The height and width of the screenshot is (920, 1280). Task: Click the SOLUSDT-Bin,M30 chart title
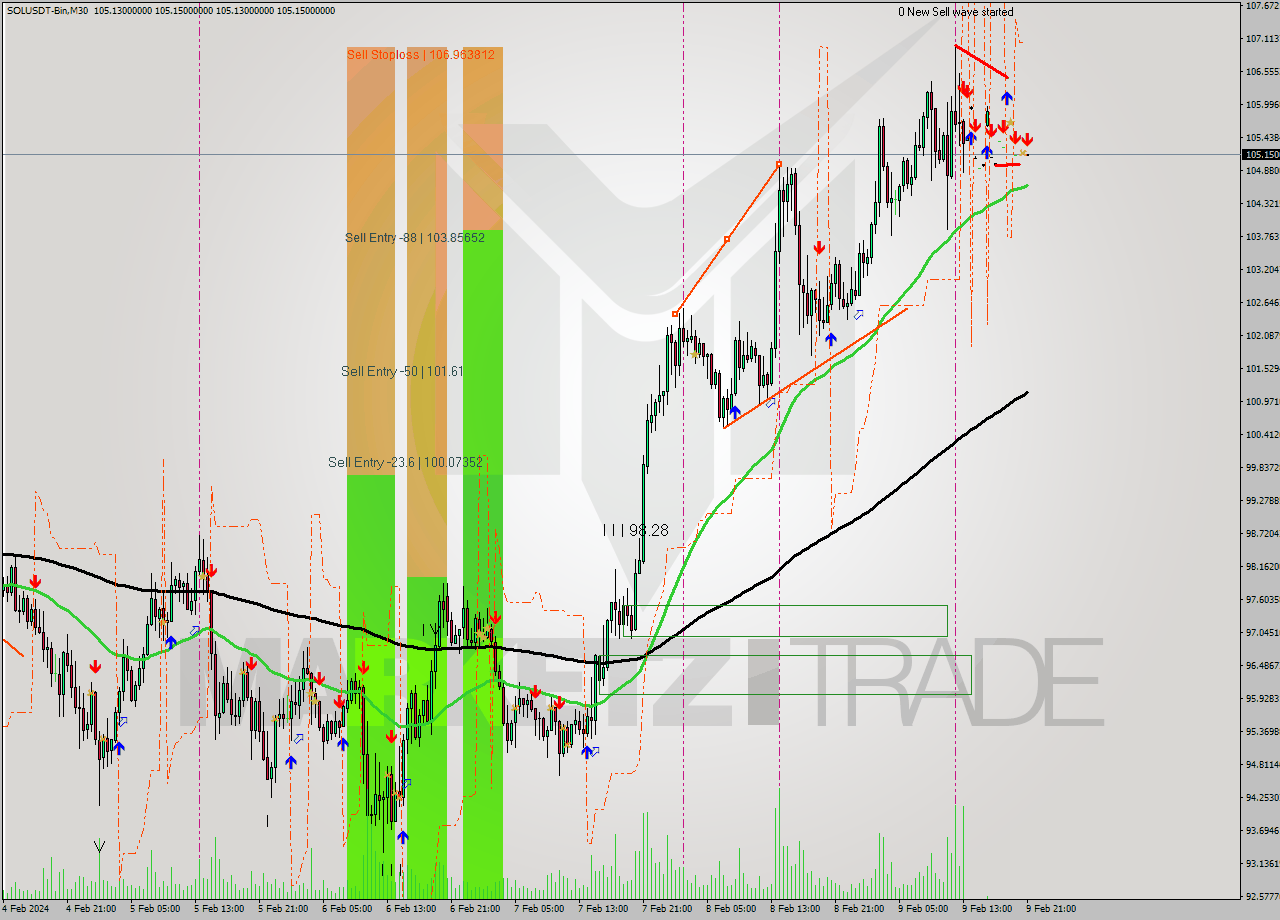click(45, 11)
